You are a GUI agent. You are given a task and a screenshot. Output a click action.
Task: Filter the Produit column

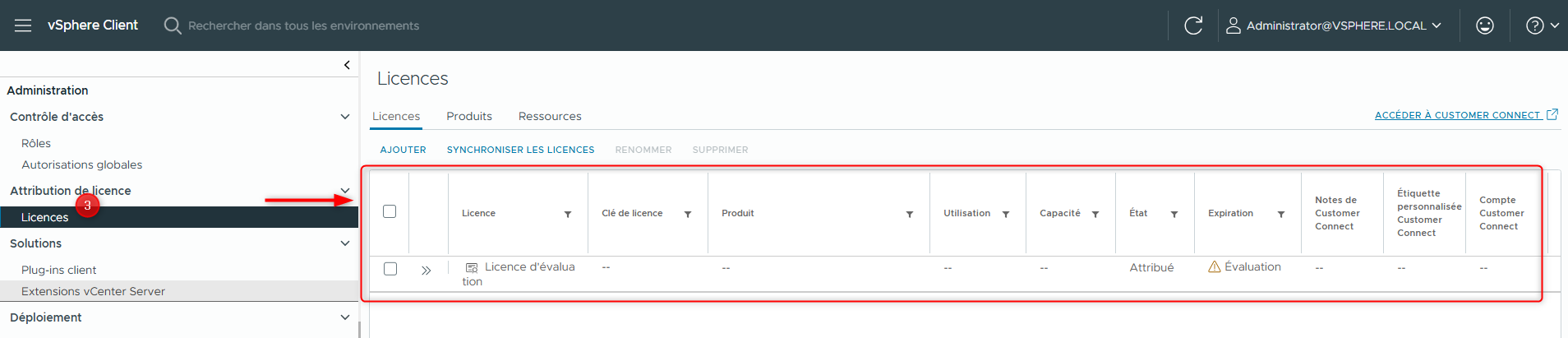coord(910,214)
